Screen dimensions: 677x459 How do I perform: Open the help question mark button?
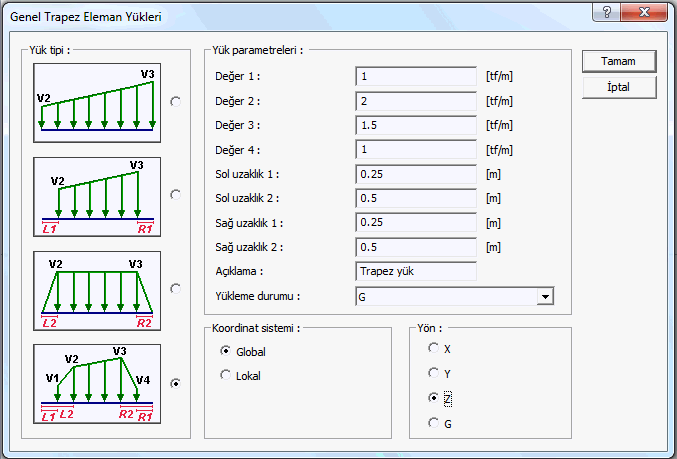pos(607,12)
